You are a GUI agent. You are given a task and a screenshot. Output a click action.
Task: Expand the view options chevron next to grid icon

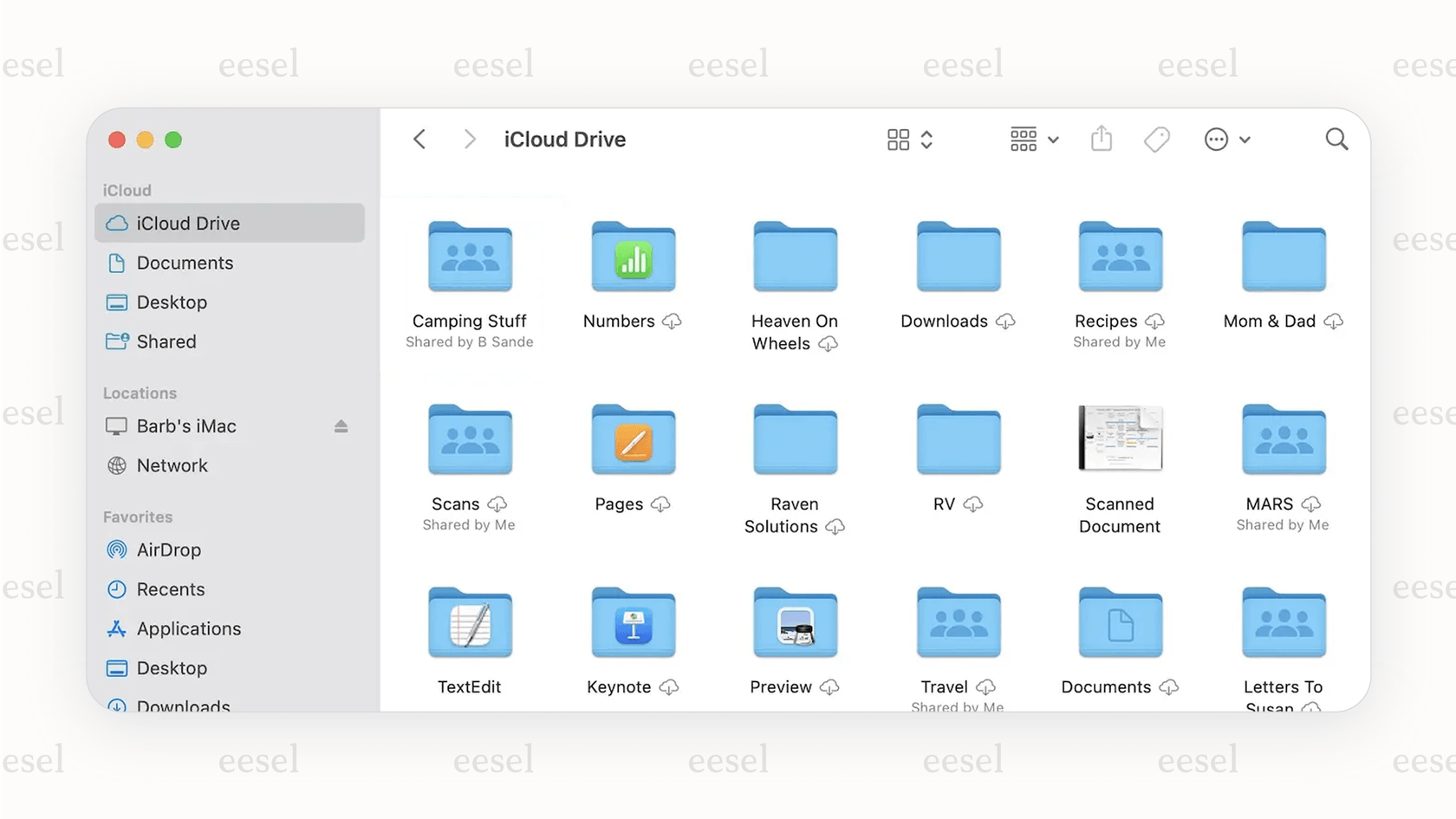click(x=926, y=139)
